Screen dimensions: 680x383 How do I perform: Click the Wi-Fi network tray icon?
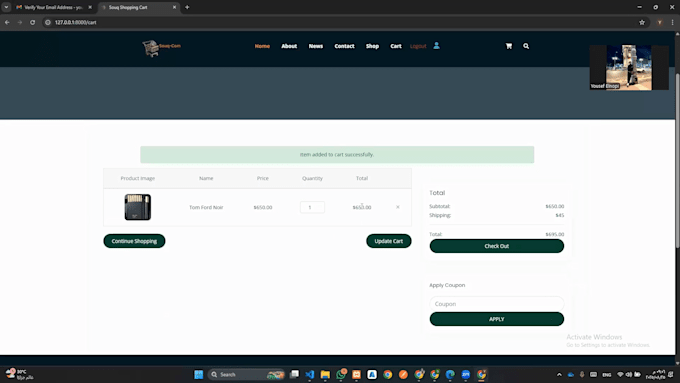click(x=620, y=374)
